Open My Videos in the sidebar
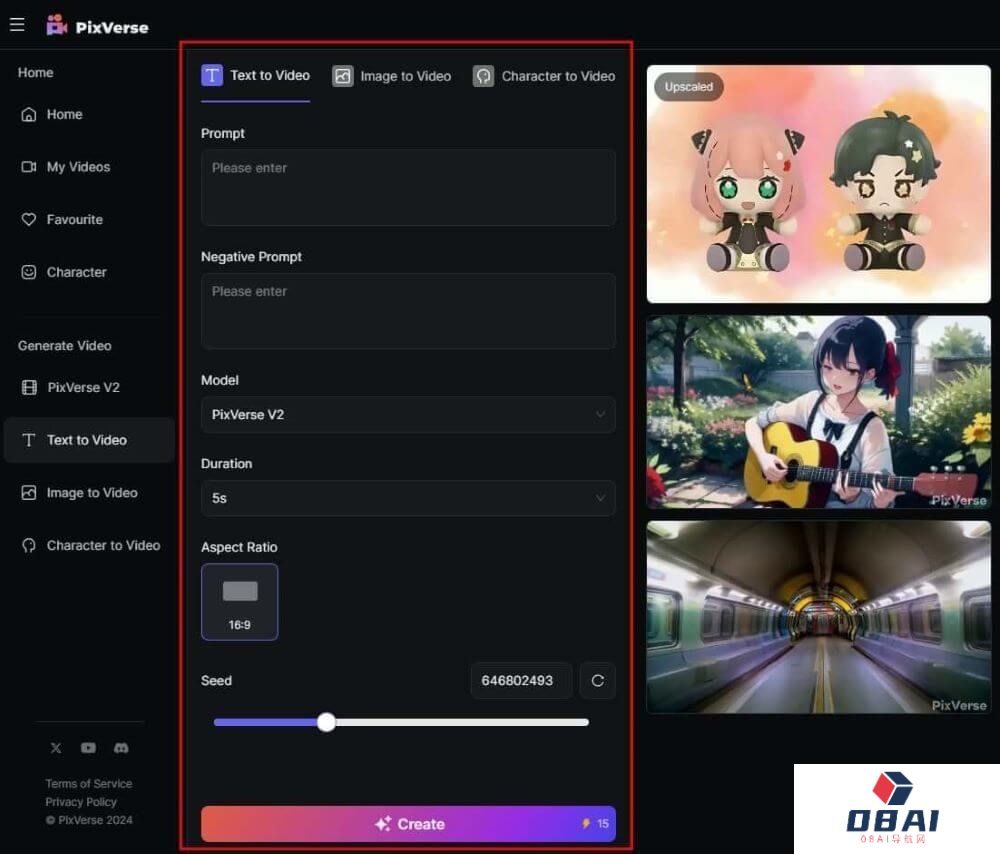1000x854 pixels. point(78,167)
